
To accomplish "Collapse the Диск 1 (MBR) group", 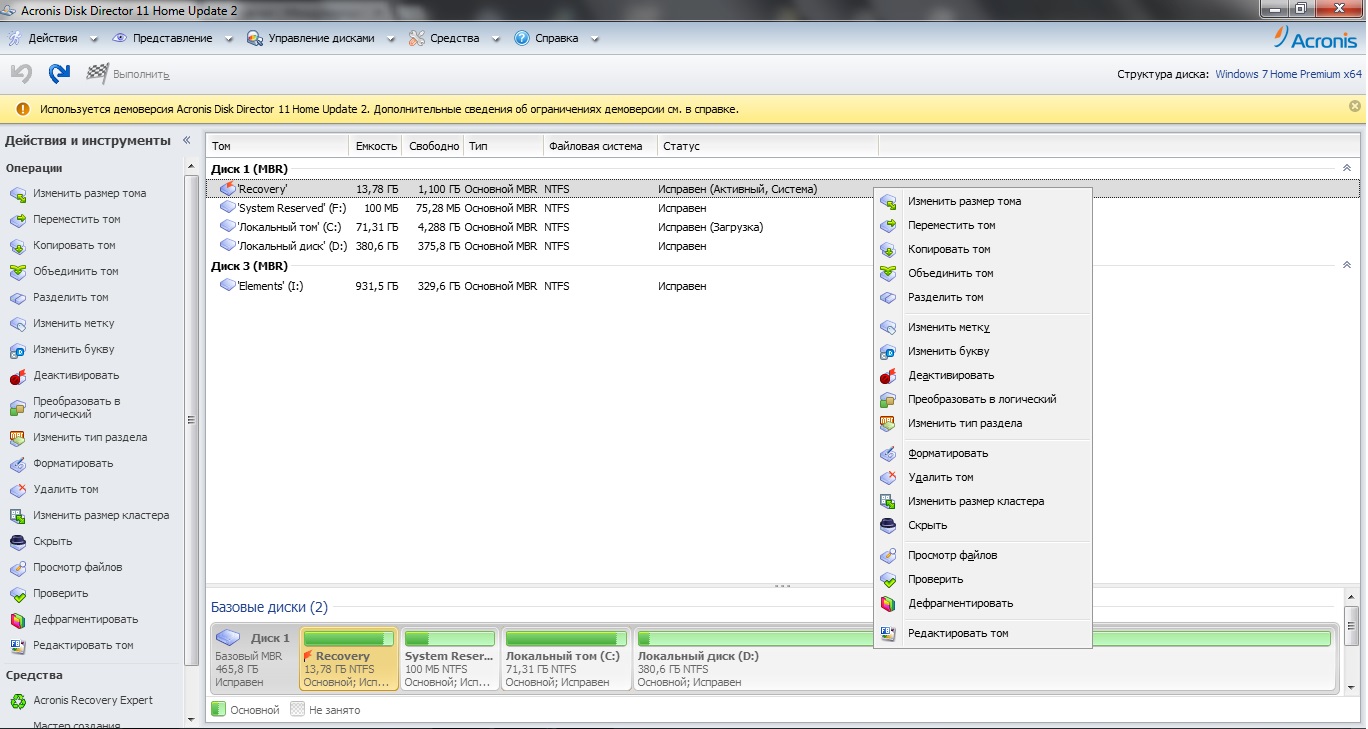I will pyautogui.click(x=1346, y=168).
